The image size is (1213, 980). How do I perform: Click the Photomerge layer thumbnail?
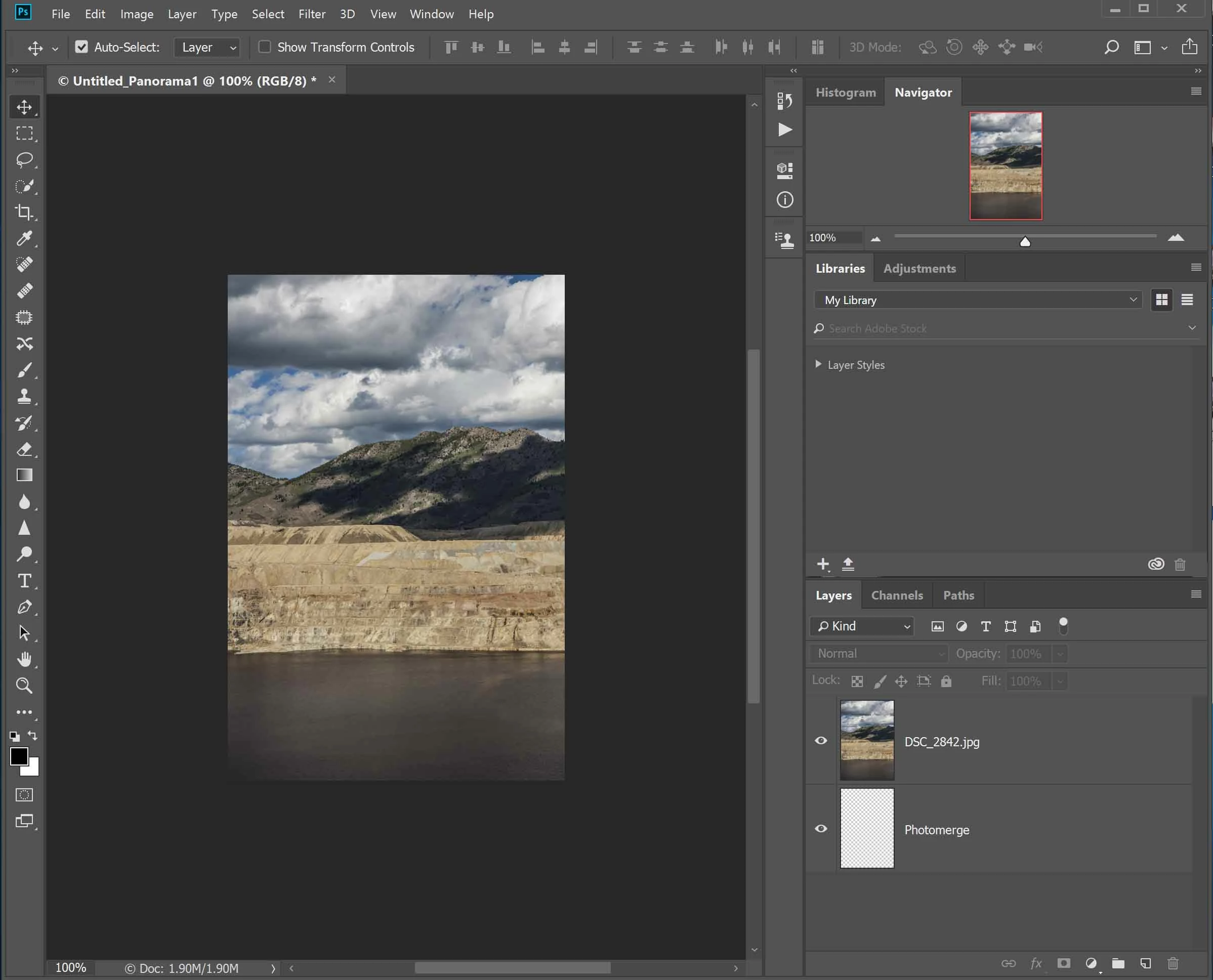pyautogui.click(x=867, y=828)
